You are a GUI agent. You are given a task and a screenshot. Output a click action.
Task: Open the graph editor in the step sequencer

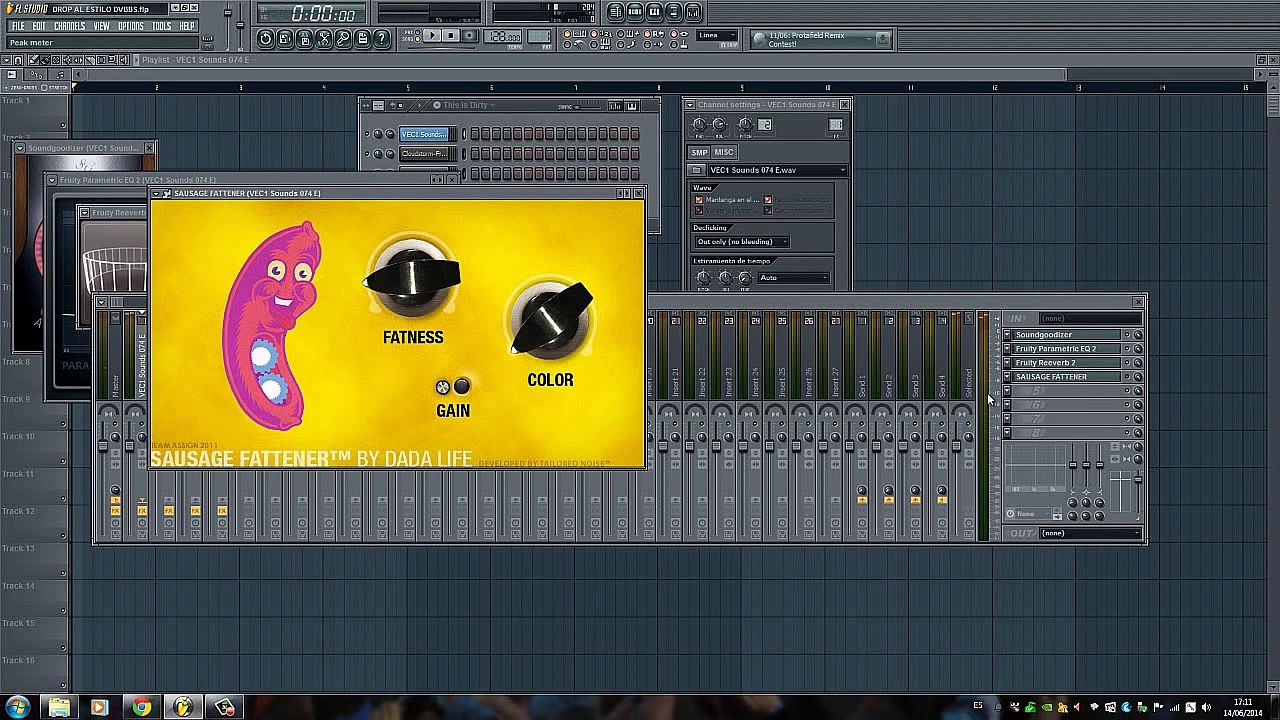point(615,105)
